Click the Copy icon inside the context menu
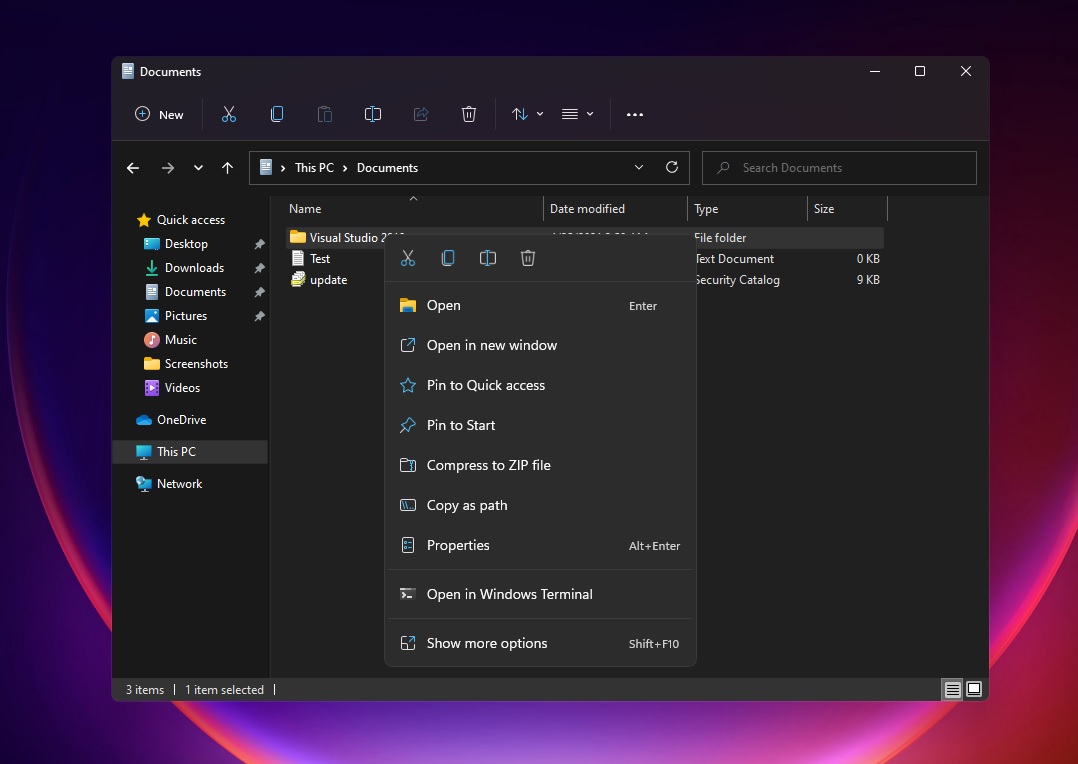Image resolution: width=1078 pixels, height=764 pixels. click(448, 258)
